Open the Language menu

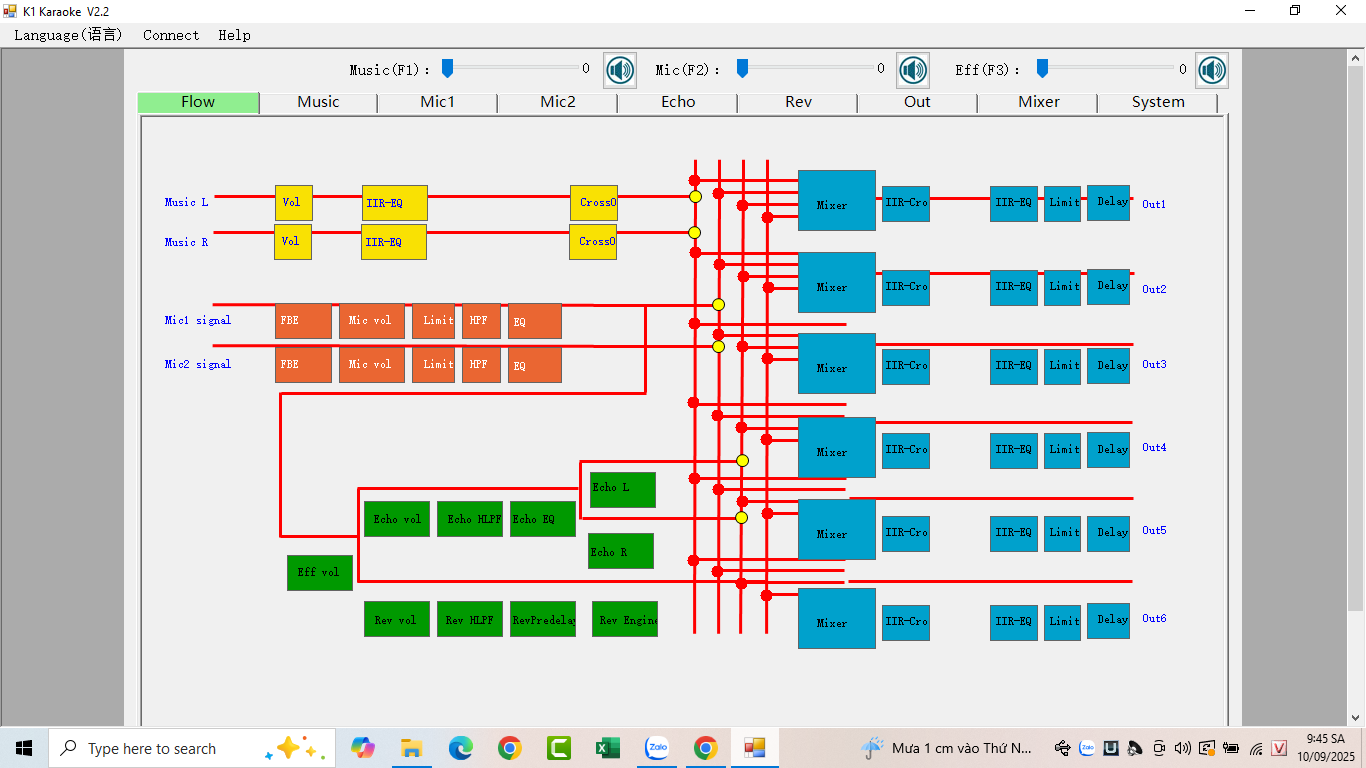pos(68,35)
